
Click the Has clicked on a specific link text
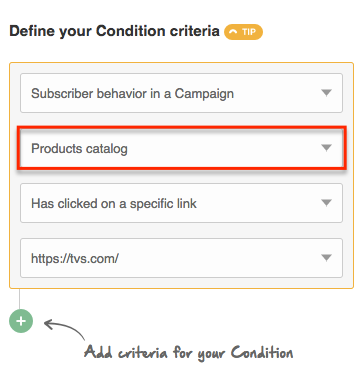[114, 203]
